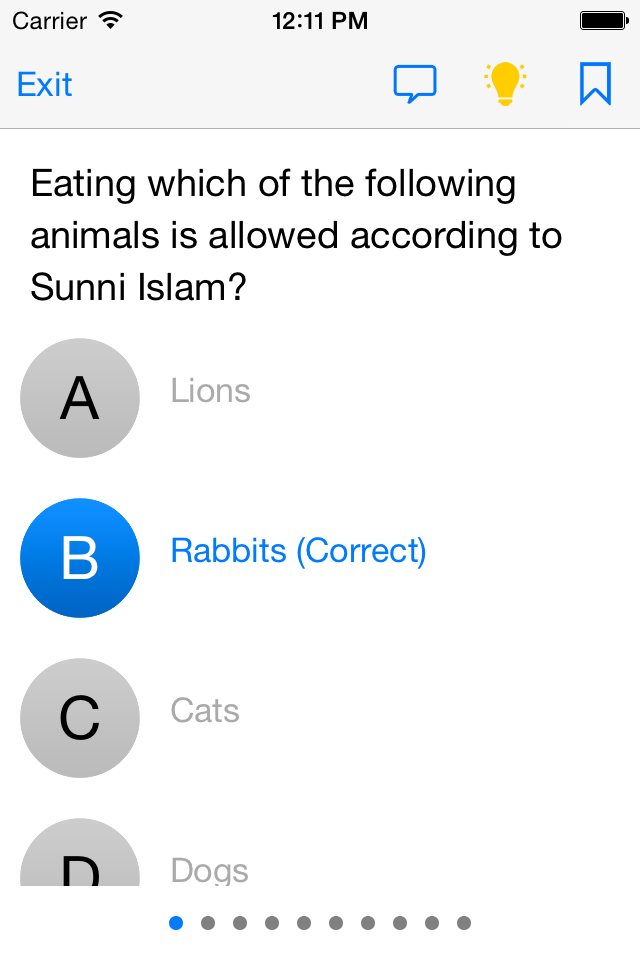Select the blue answer circle B

click(80, 558)
